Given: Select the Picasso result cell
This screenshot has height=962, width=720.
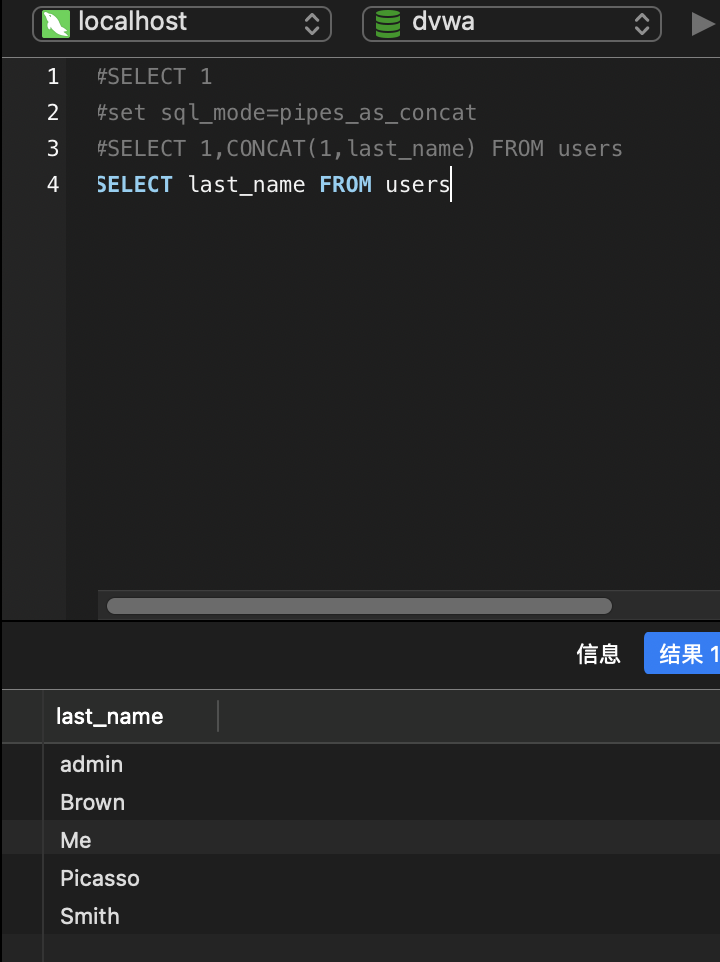Looking at the screenshot, I should (100, 878).
